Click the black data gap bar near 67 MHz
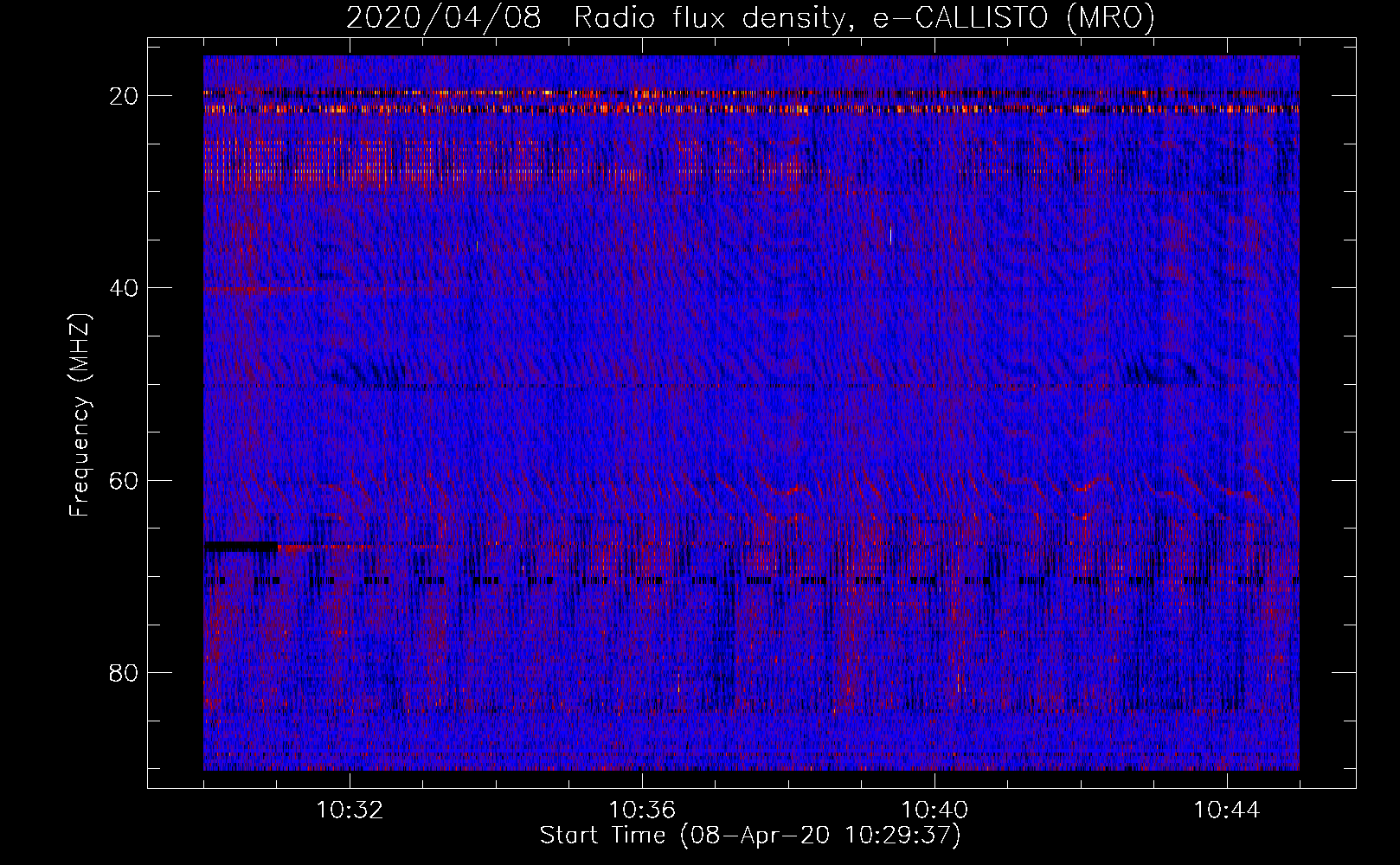Screen dimensions: 1400x865 241,547
